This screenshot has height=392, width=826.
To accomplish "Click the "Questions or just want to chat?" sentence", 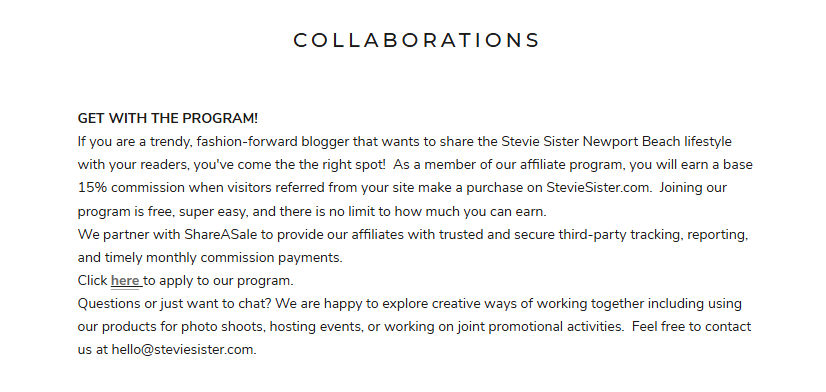I will 174,304.
